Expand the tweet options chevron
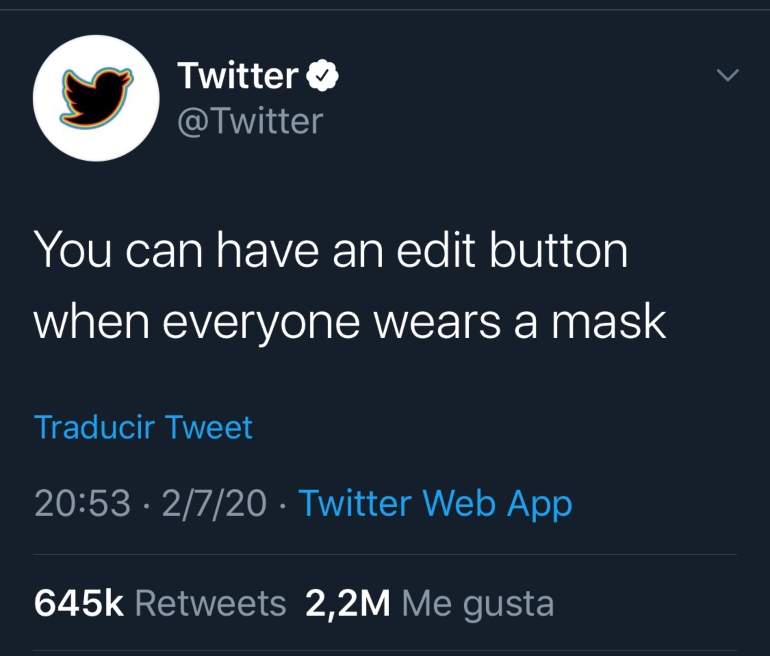770x656 pixels. (727, 75)
